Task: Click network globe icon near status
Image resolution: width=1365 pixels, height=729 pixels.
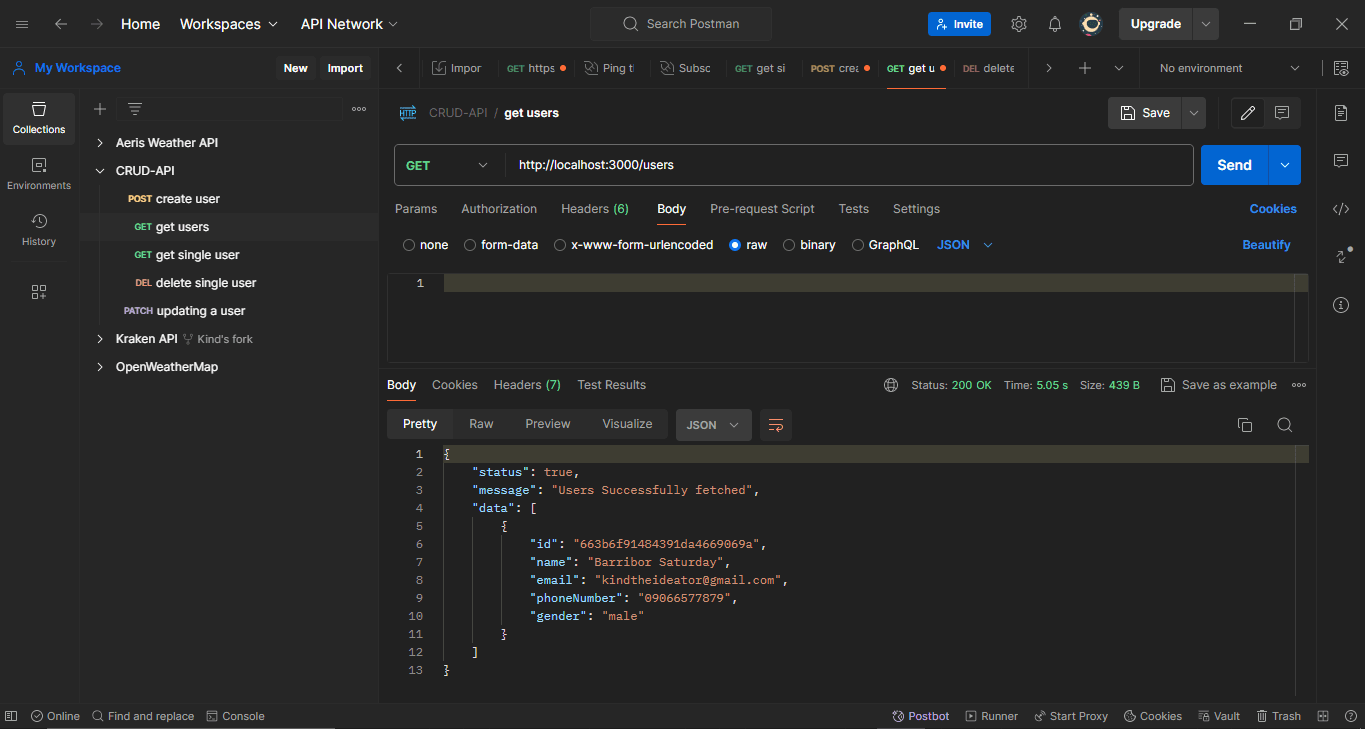Action: (891, 385)
